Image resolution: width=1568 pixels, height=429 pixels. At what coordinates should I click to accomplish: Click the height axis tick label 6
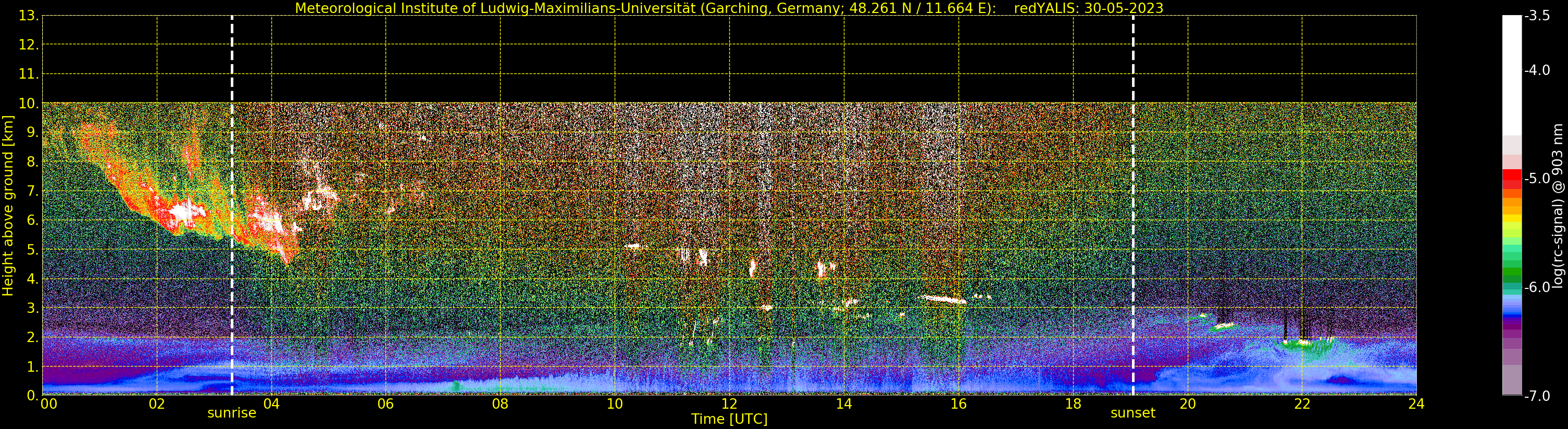32,220
